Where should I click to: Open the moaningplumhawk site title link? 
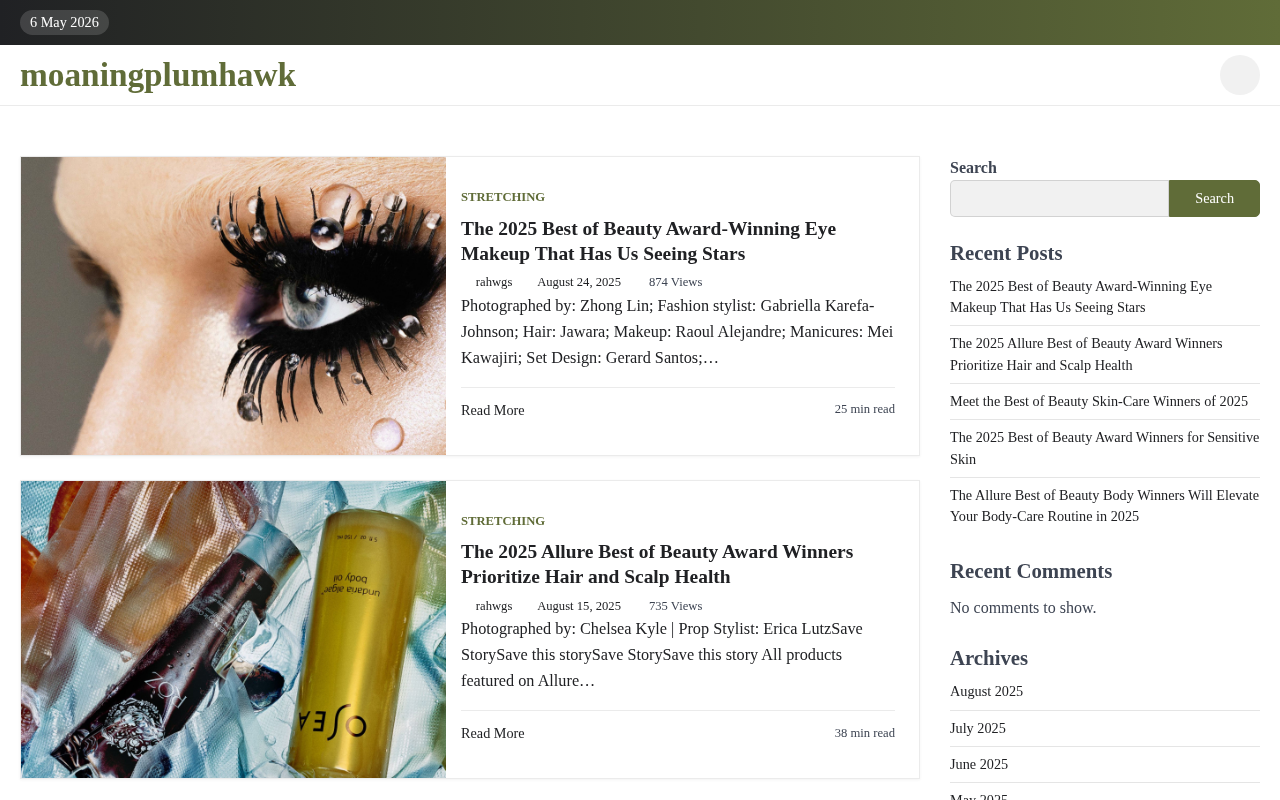click(x=158, y=75)
